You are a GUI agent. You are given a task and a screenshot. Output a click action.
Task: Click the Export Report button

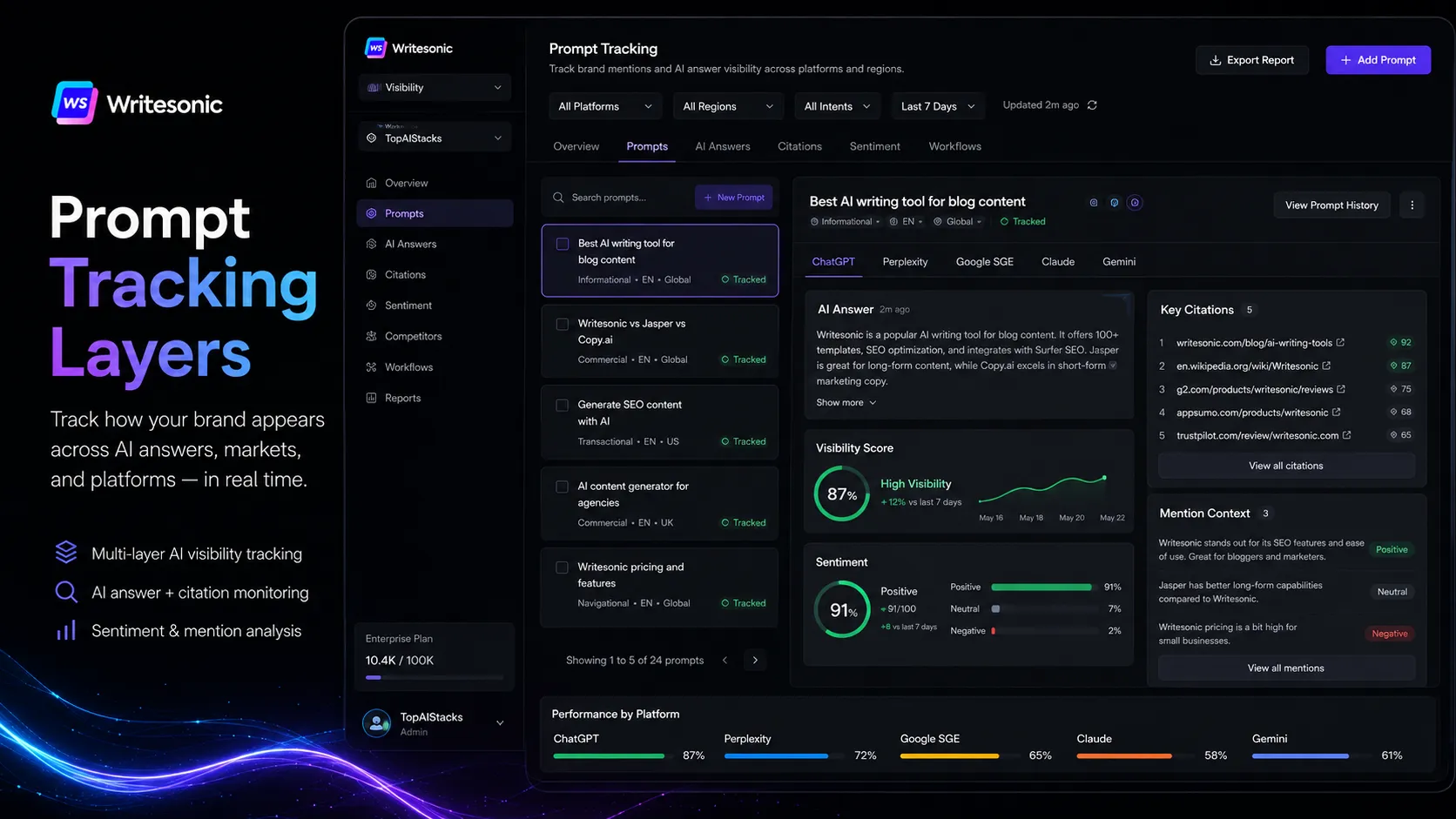point(1251,60)
